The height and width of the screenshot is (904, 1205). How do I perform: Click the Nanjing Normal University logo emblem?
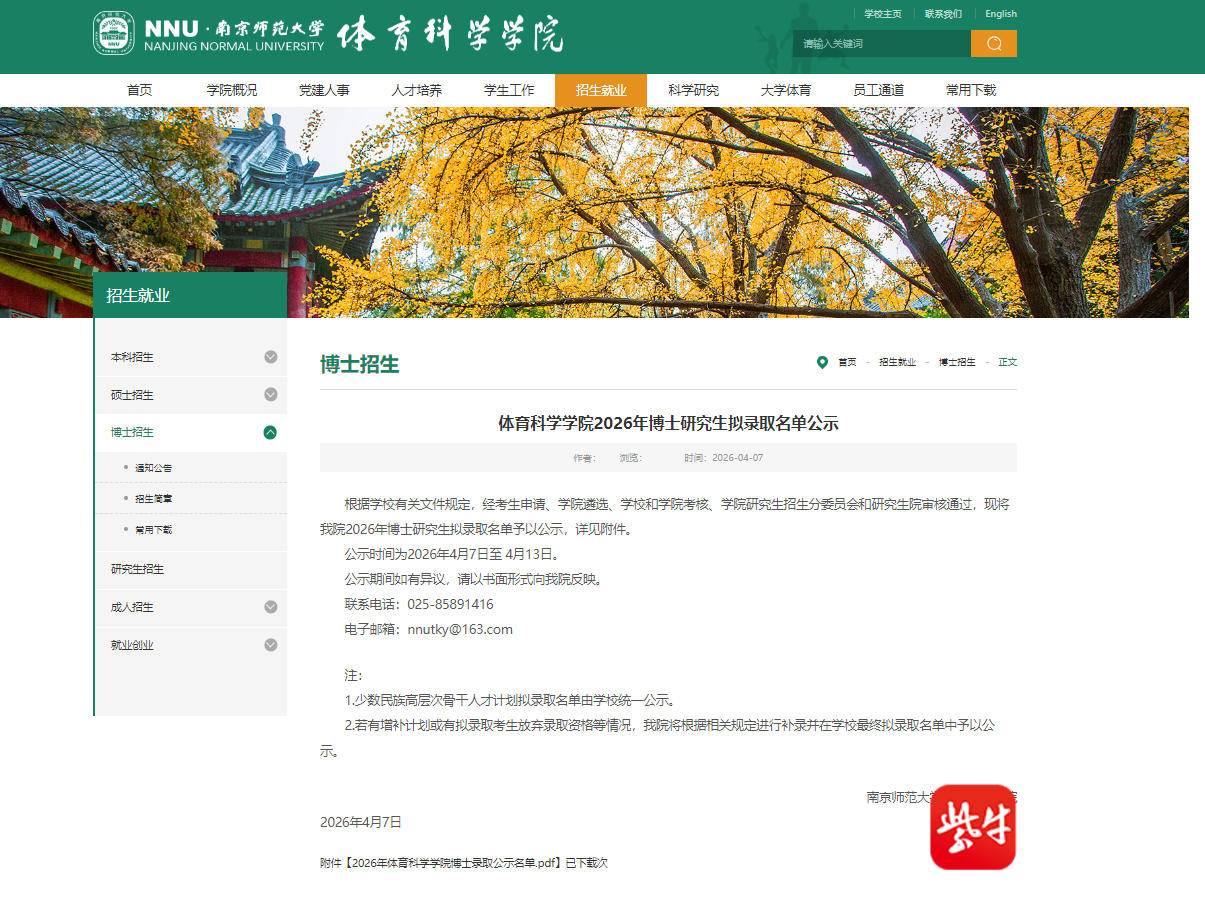(114, 34)
